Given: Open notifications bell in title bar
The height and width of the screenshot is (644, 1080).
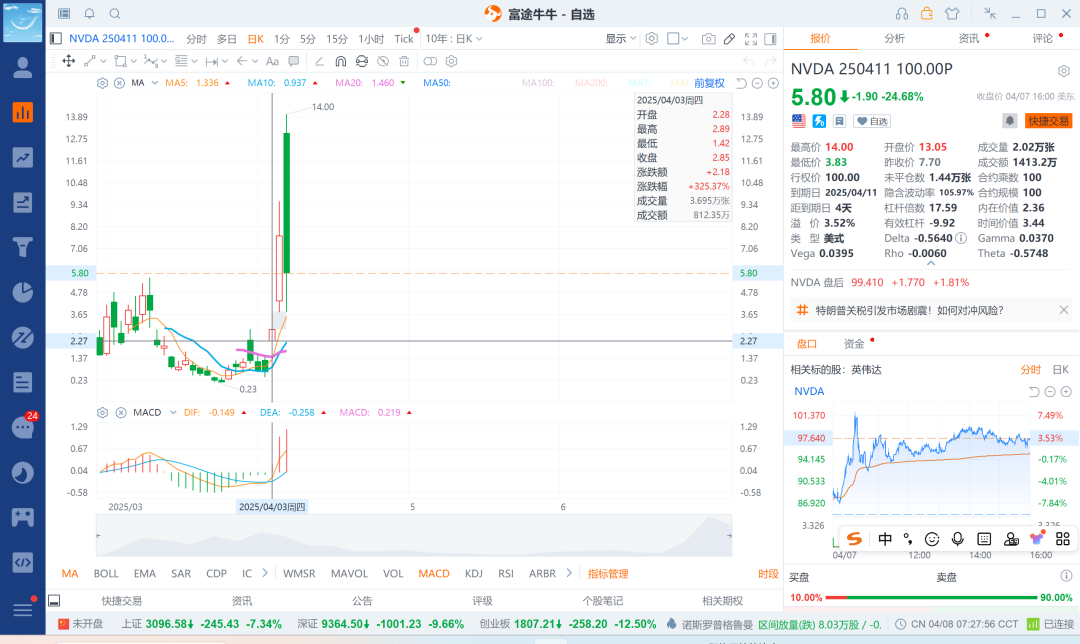Looking at the screenshot, I should click(90, 14).
